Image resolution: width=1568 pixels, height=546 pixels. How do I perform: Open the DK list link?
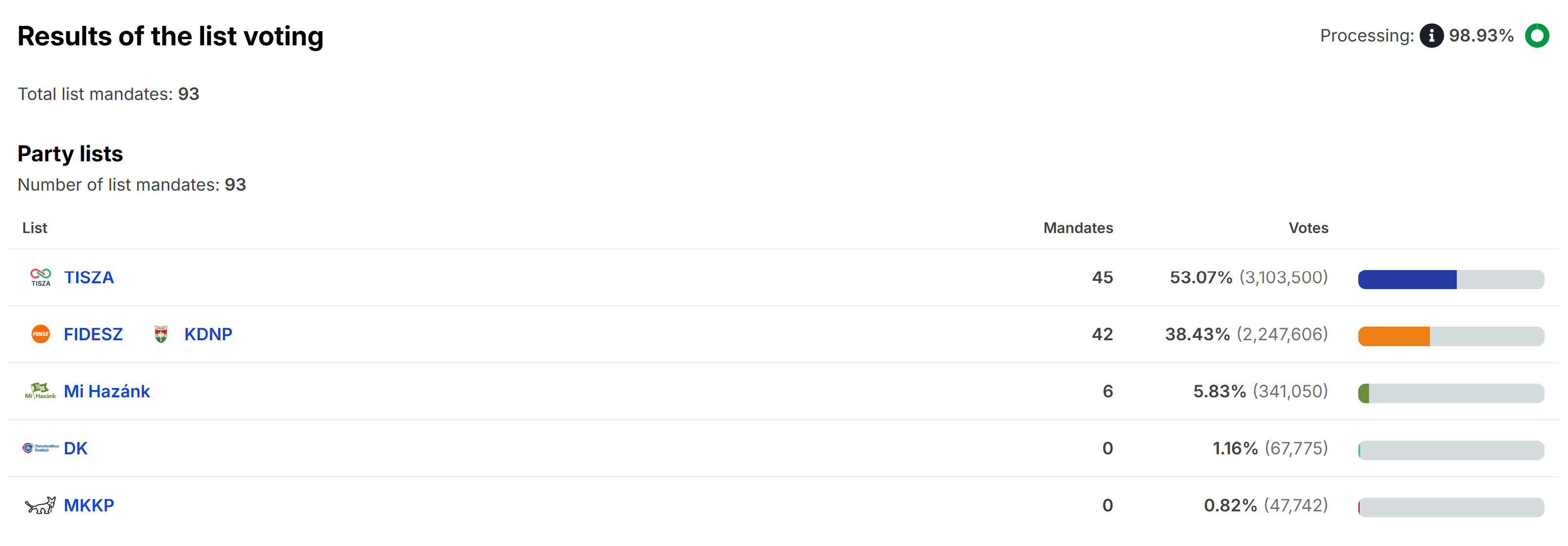click(76, 448)
